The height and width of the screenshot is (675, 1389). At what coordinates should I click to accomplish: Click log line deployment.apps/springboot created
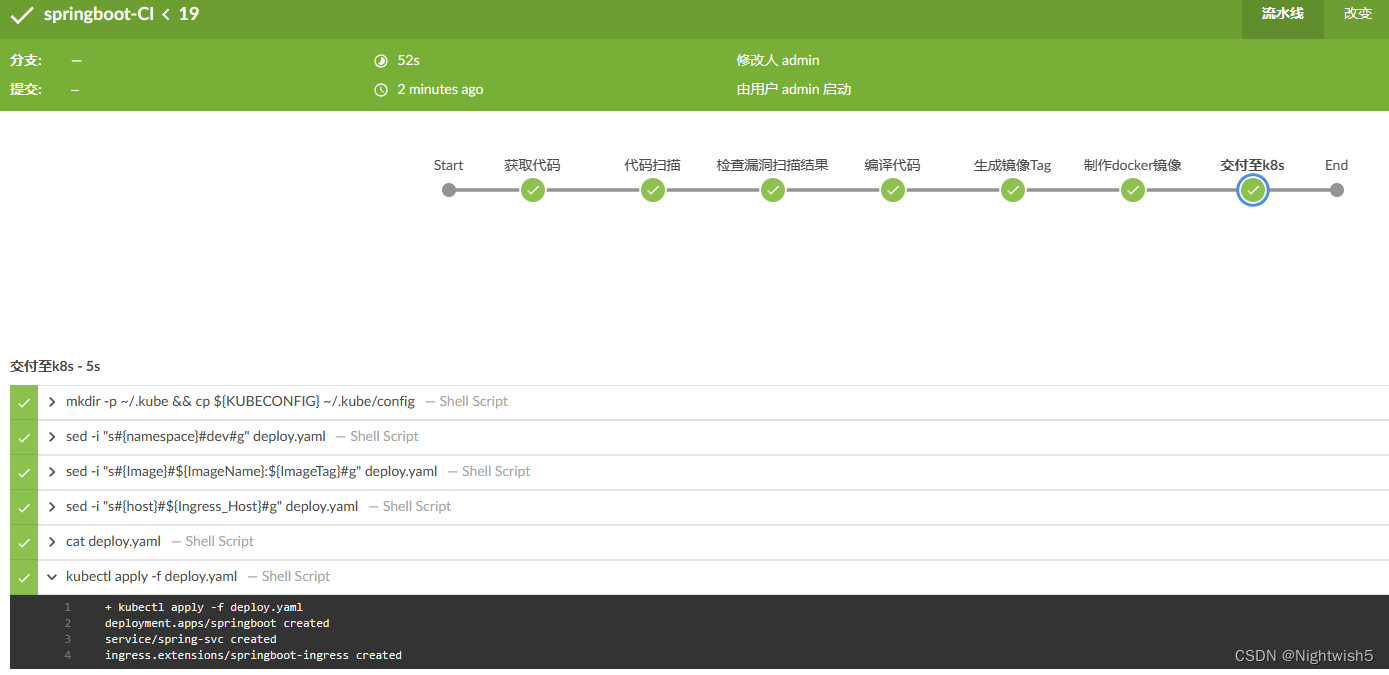[x=217, y=623]
